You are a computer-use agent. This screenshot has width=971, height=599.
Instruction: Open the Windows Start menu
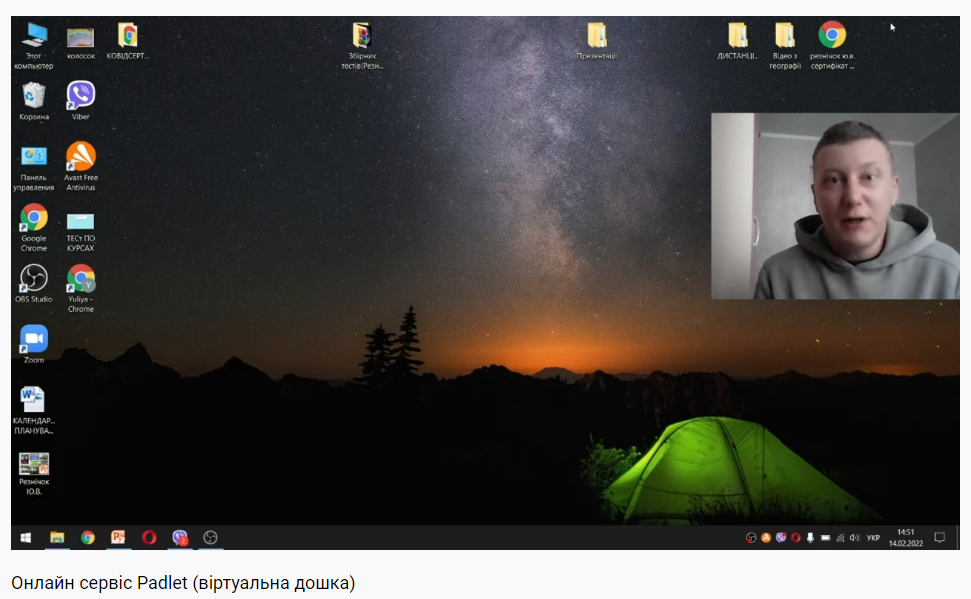tap(25, 538)
